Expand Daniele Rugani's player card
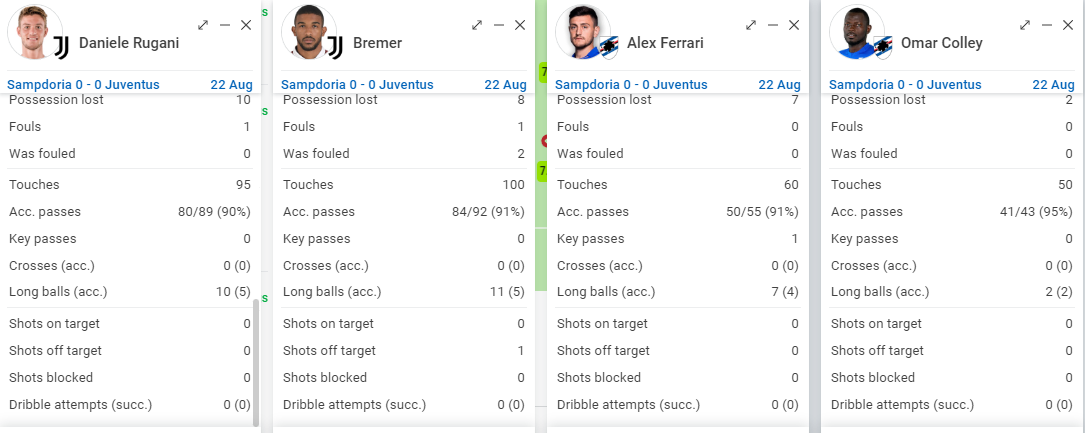This screenshot has height=433, width=1085. pyautogui.click(x=203, y=25)
